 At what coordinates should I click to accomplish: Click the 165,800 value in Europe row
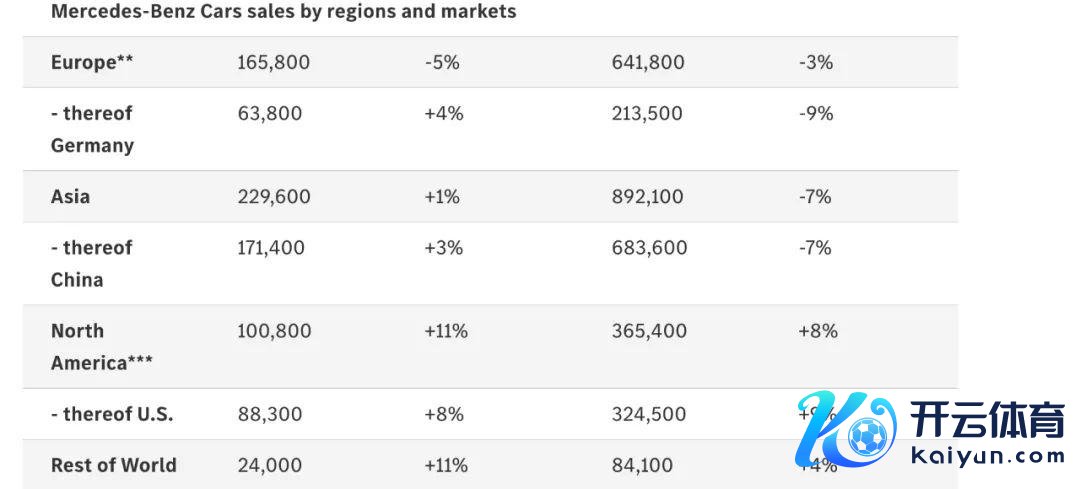click(x=274, y=62)
